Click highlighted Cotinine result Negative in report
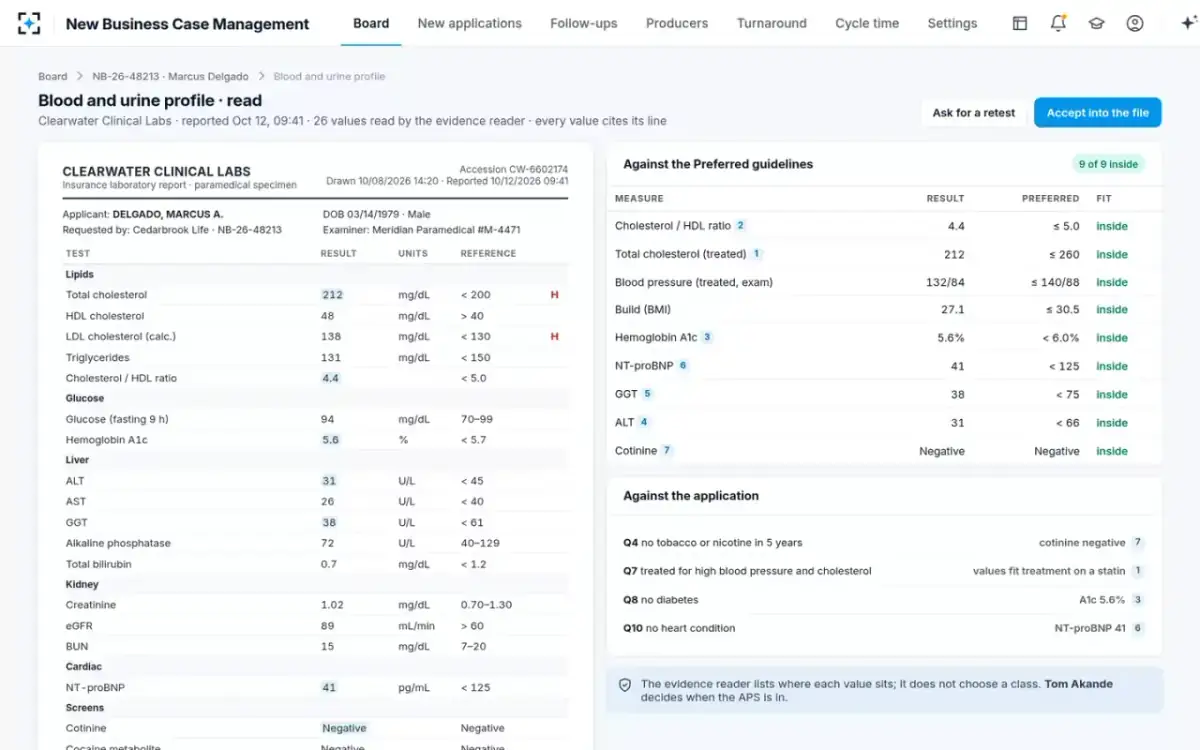The image size is (1200, 750). [344, 729]
